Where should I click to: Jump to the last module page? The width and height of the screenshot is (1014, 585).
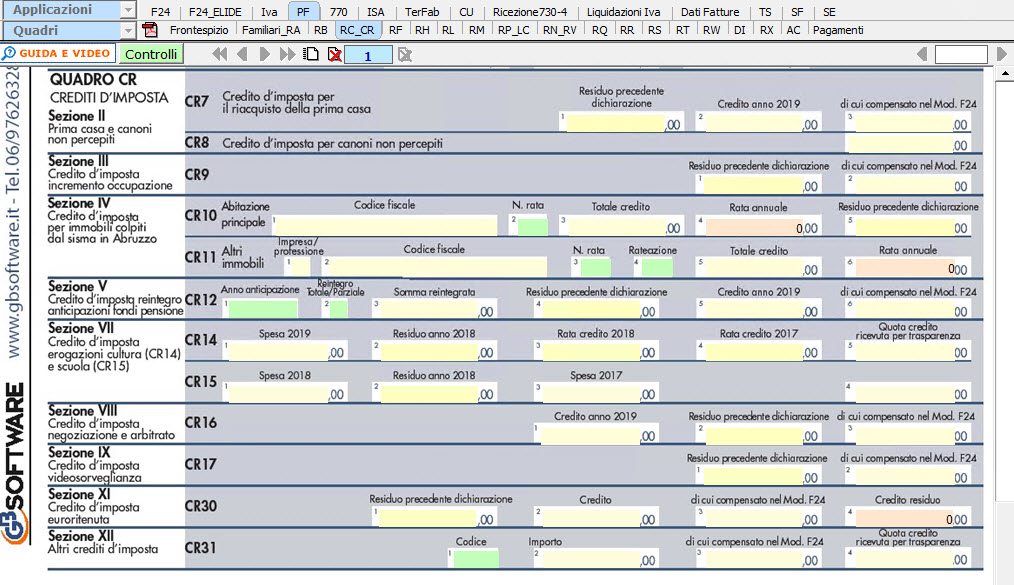point(286,54)
